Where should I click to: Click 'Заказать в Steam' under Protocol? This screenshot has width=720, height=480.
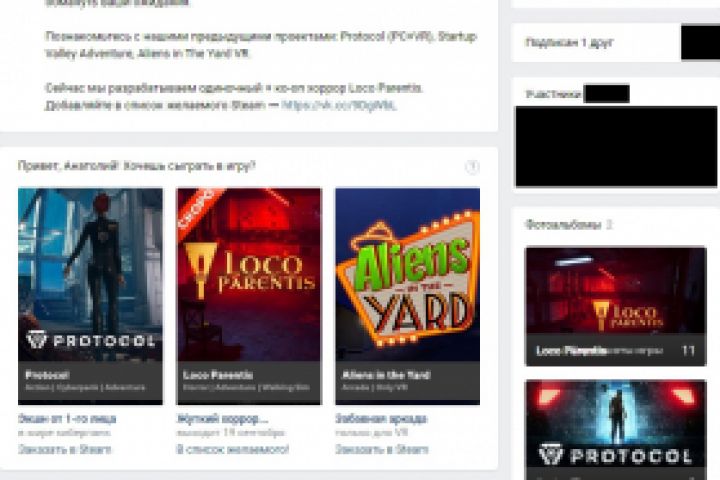point(65,449)
